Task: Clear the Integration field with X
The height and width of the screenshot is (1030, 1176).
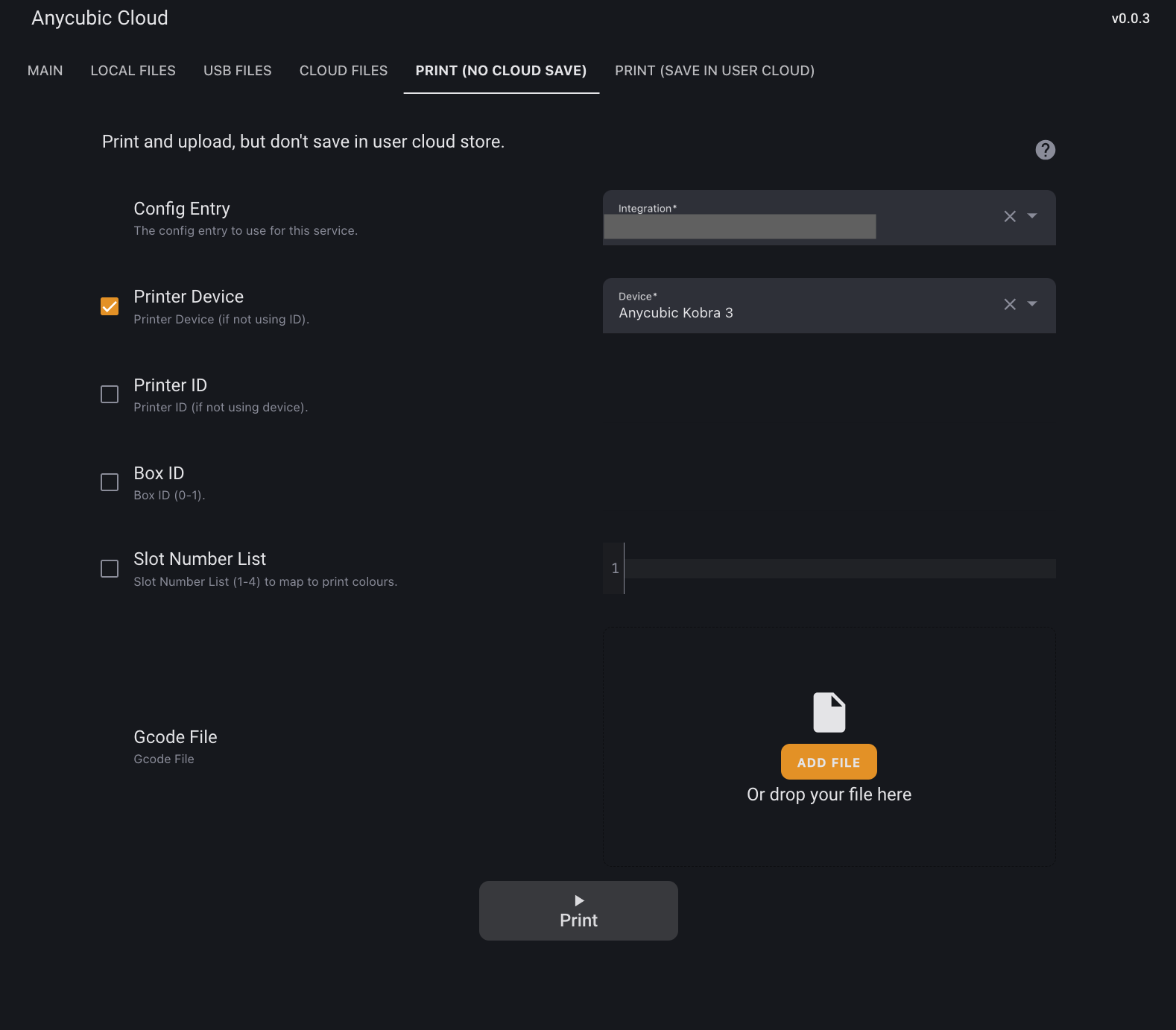Action: coord(1010,216)
